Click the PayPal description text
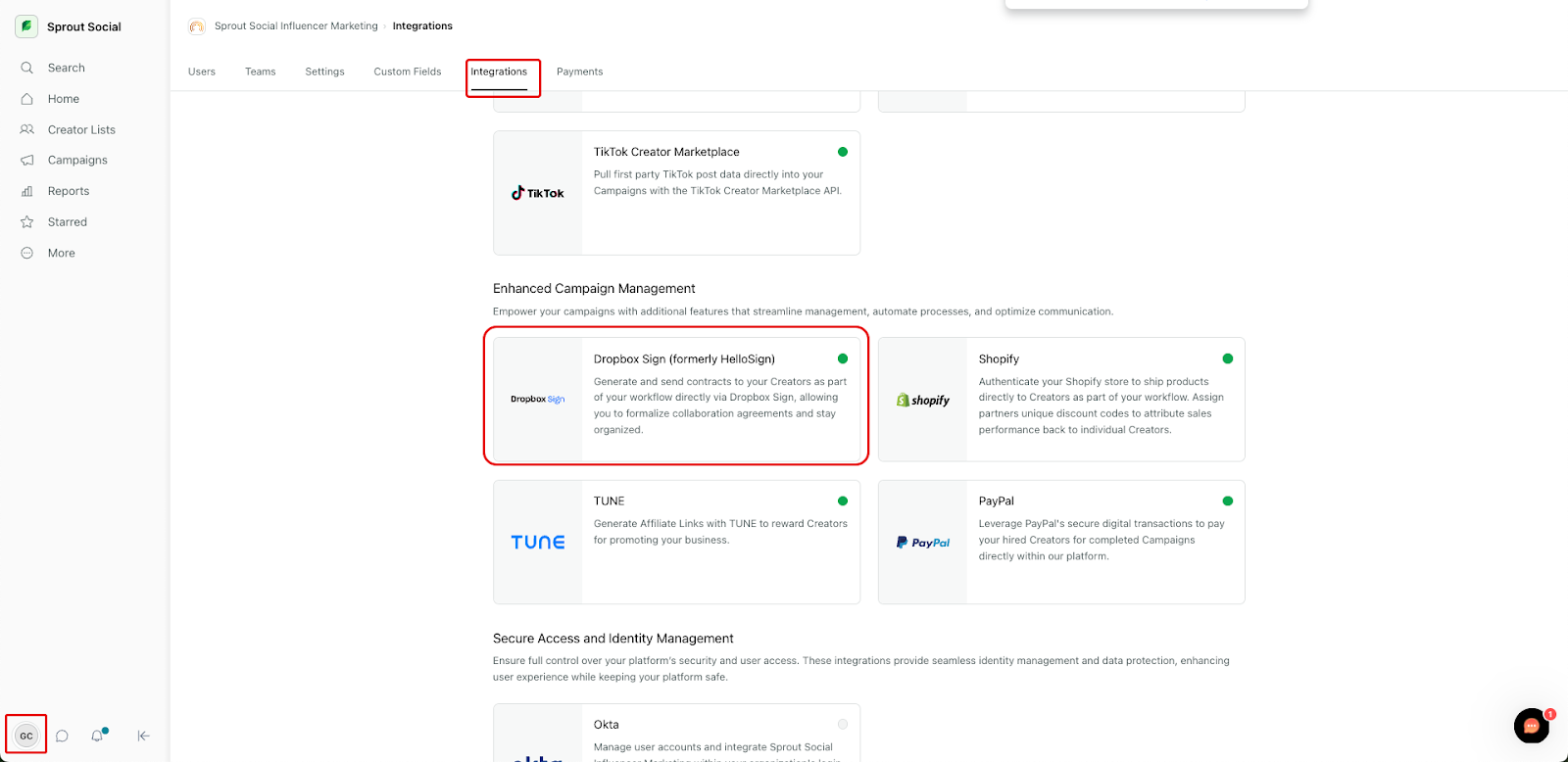 click(1102, 540)
